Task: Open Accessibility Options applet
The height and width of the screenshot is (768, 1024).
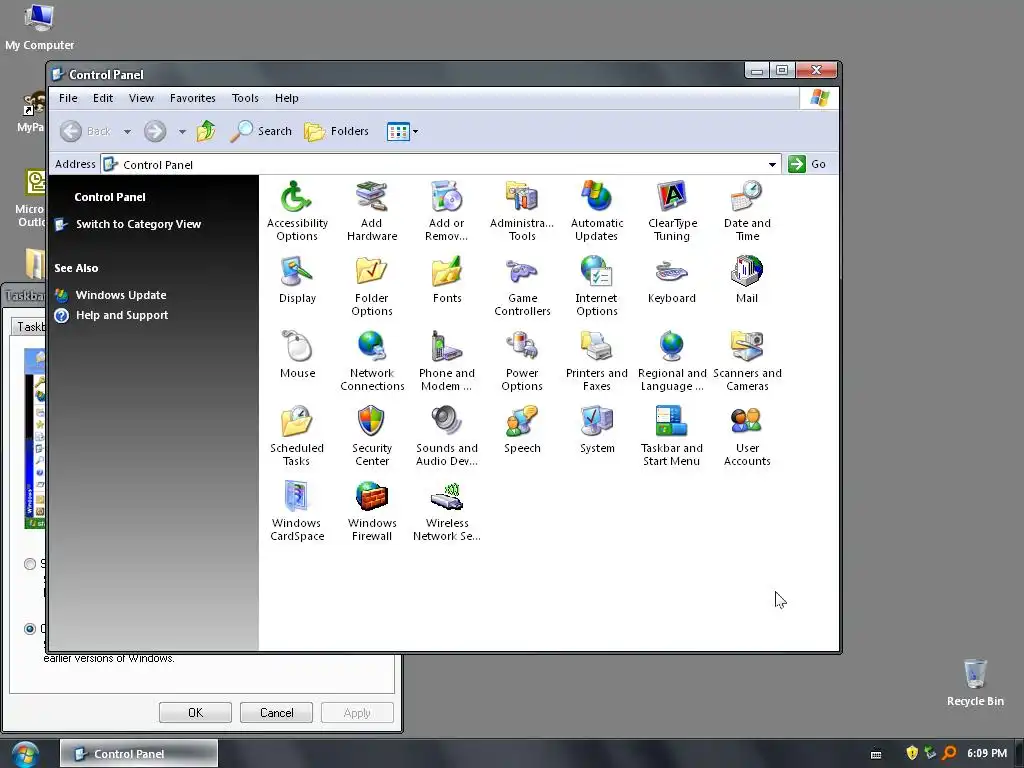Action: [296, 210]
